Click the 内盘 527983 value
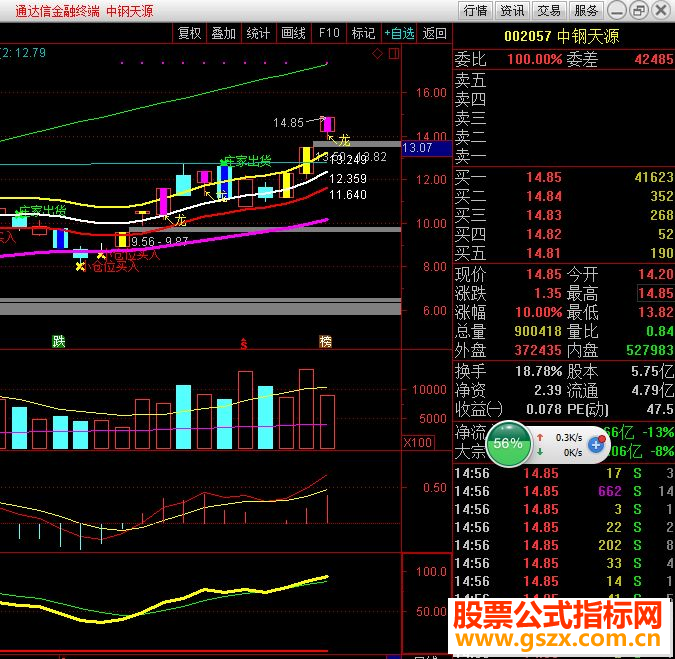 coord(650,350)
